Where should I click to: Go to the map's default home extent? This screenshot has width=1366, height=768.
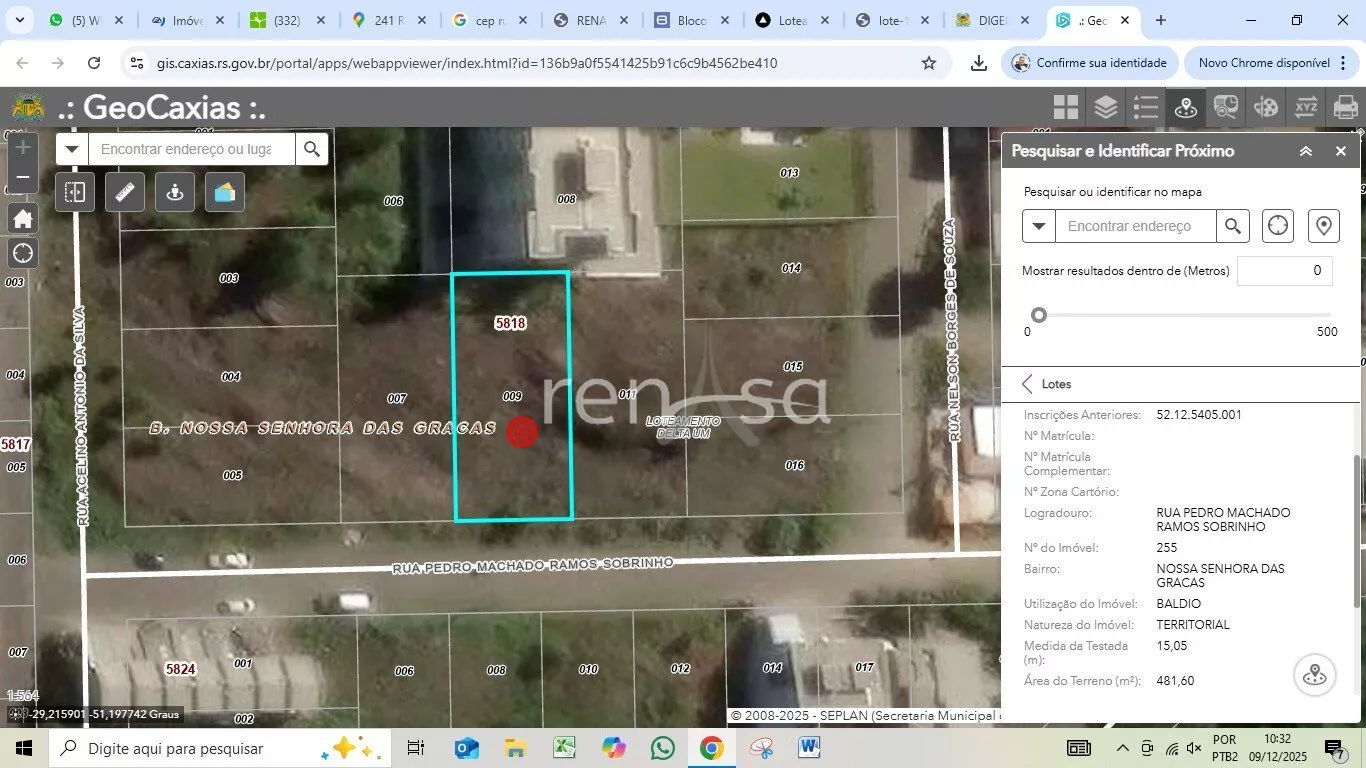click(22, 218)
